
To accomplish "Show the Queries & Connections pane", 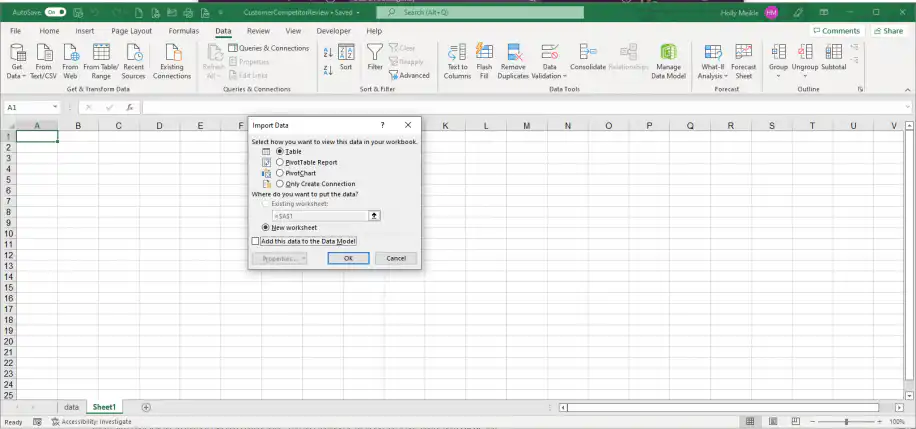I will [x=269, y=48].
